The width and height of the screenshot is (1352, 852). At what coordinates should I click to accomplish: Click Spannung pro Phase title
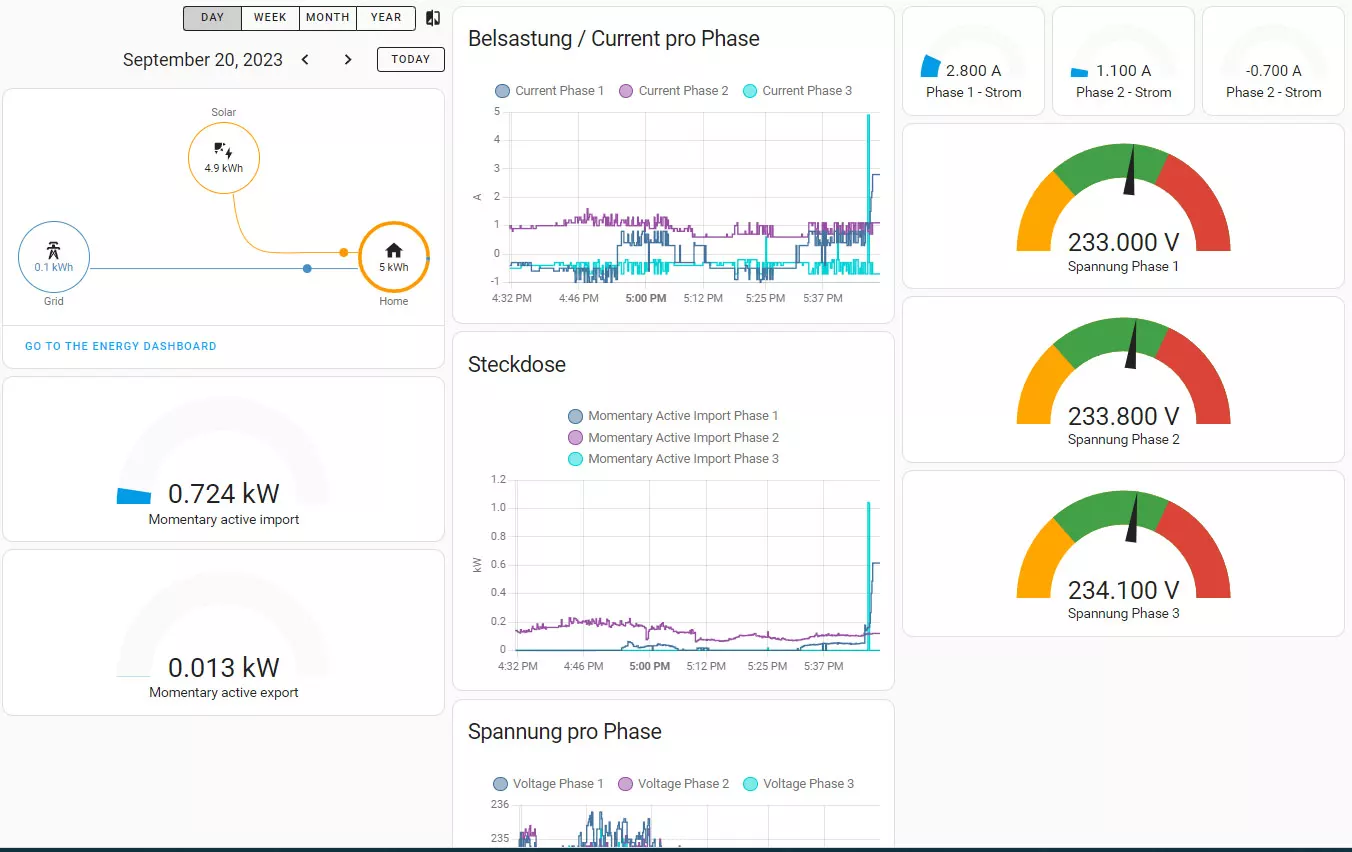pyautogui.click(x=565, y=732)
